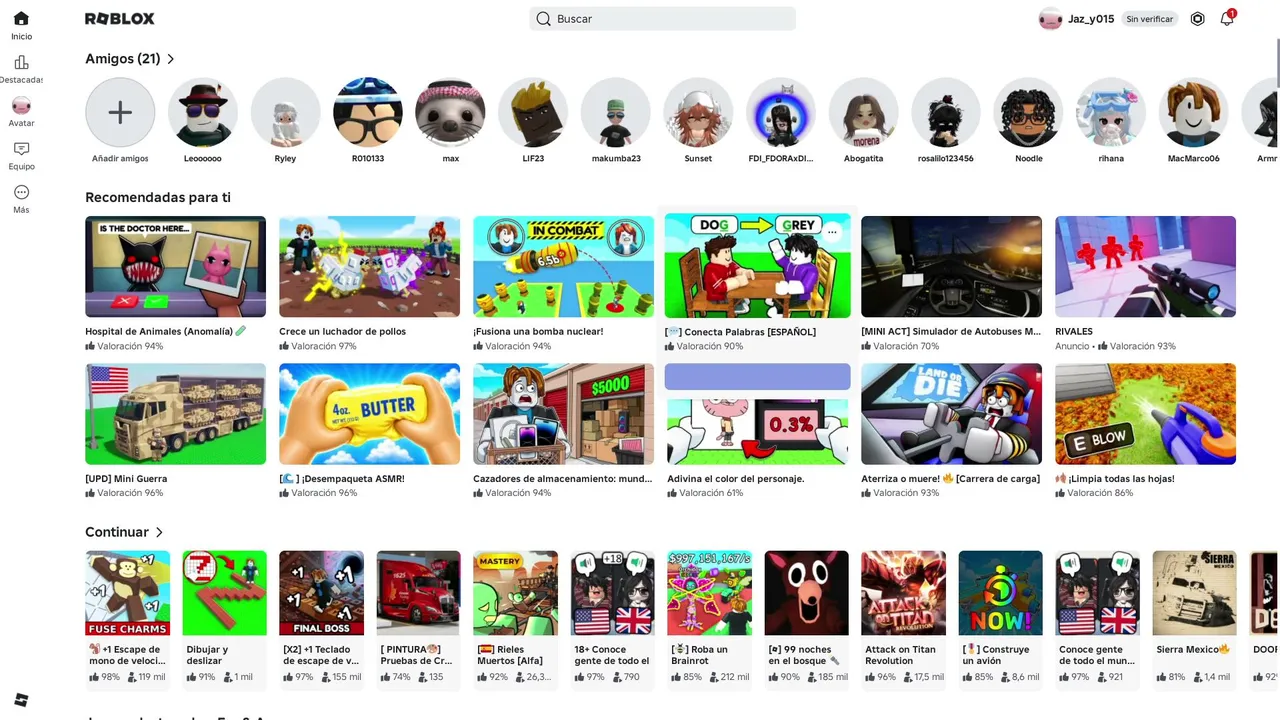Open friend R010133's avatar
The image size is (1280, 720).
(368, 112)
